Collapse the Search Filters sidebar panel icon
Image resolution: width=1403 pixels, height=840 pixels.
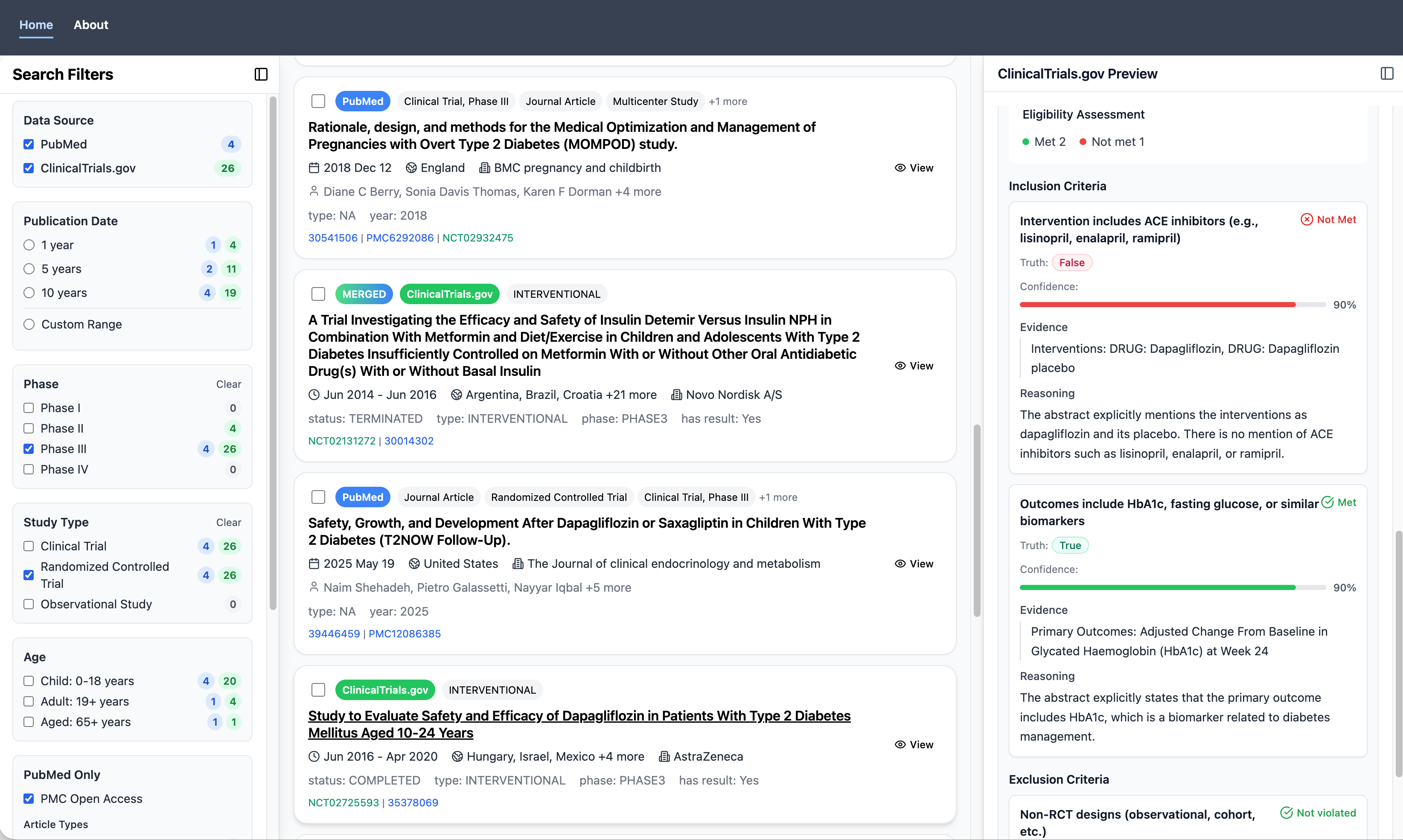point(261,74)
